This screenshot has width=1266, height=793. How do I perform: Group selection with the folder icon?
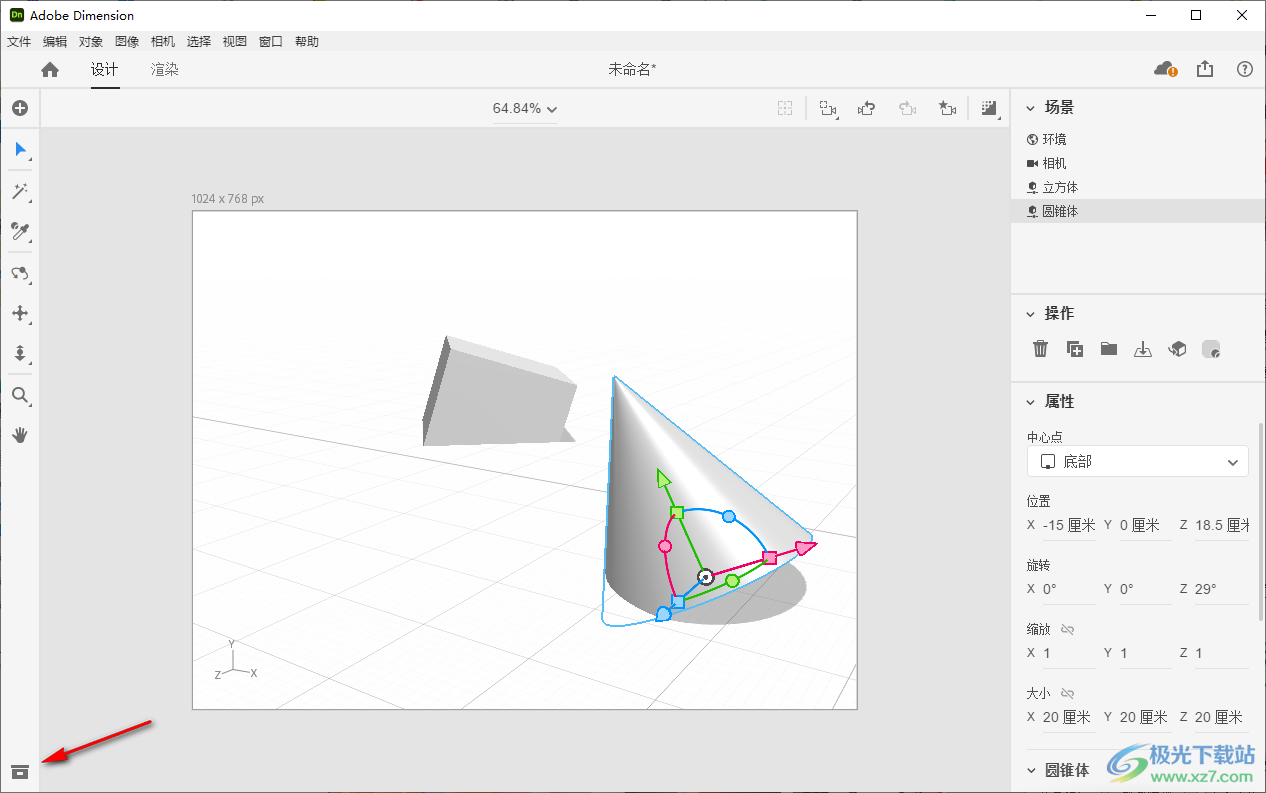(1109, 349)
